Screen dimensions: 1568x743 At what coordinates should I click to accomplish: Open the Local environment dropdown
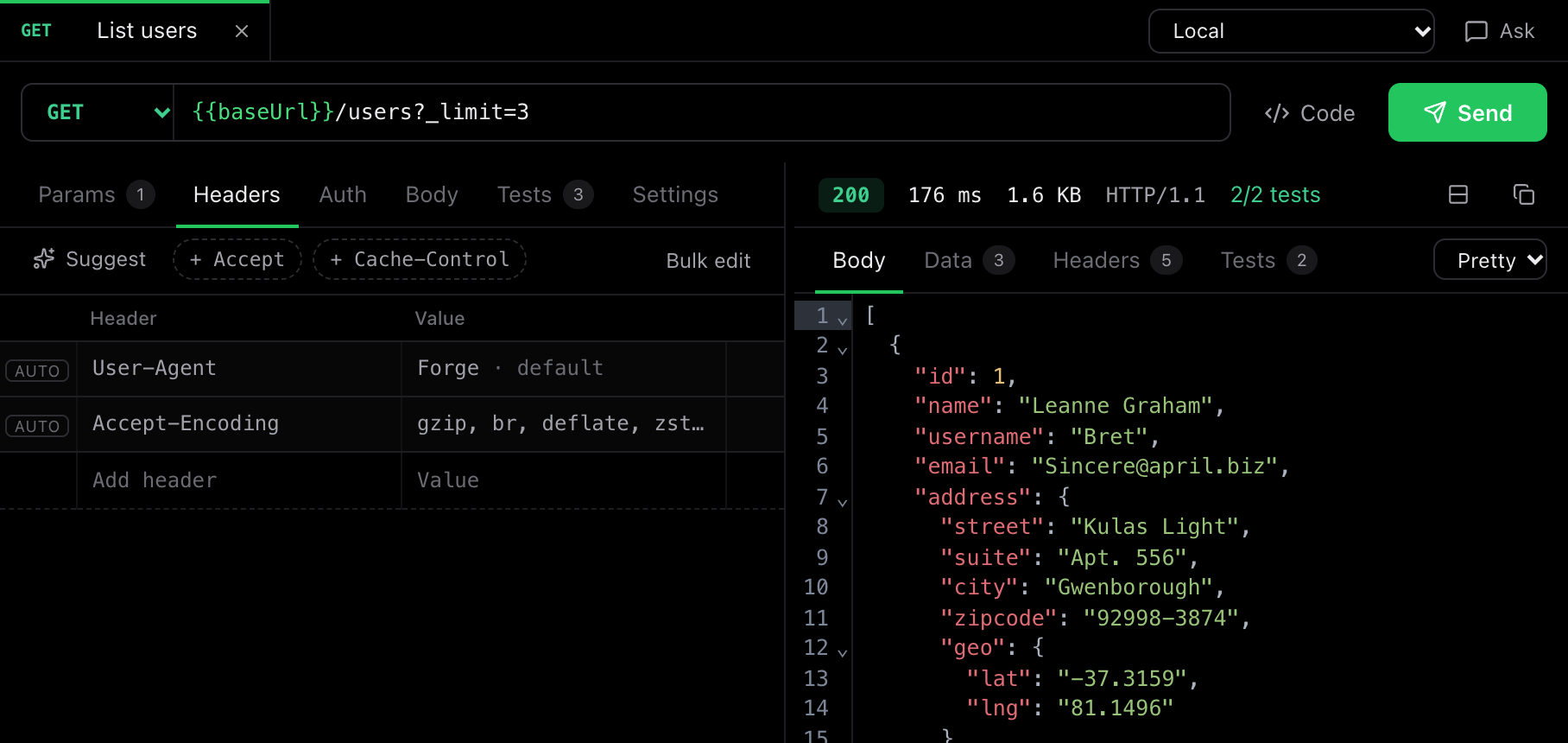coord(1291,31)
